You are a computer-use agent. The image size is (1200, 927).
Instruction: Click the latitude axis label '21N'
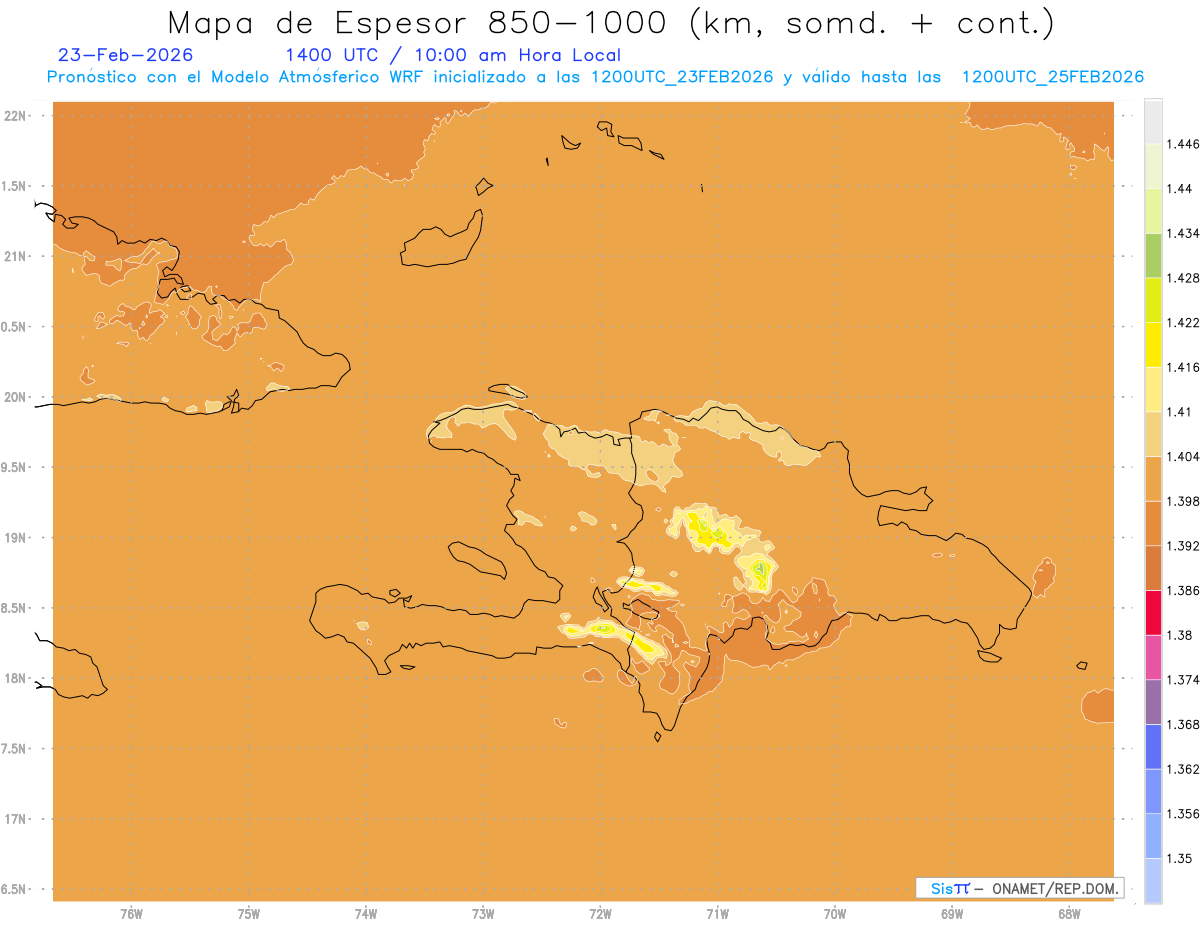(x=15, y=256)
